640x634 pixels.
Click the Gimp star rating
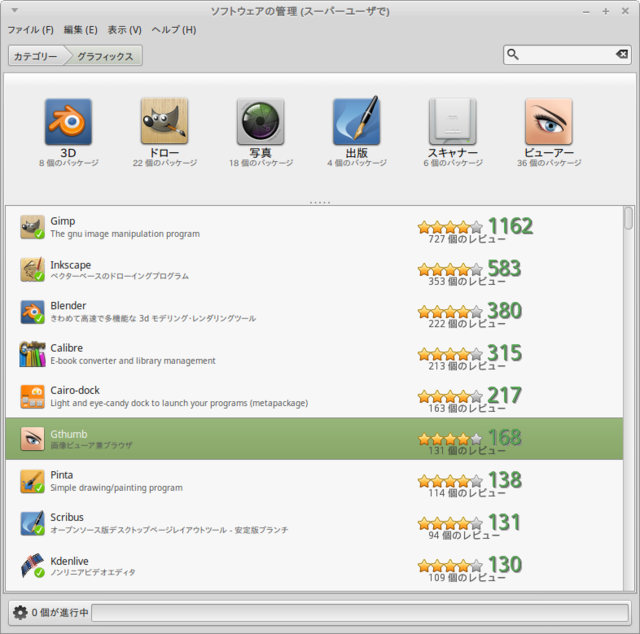pos(450,227)
